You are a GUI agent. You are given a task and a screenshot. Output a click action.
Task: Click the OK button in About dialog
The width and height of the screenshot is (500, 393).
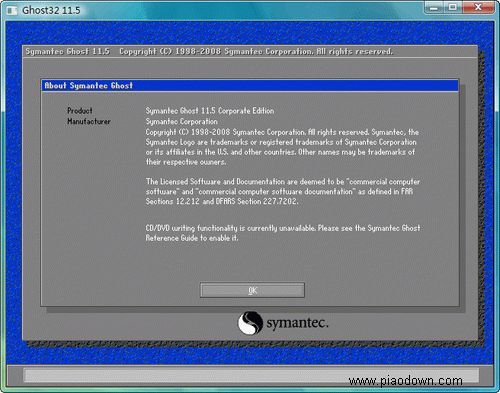252,290
